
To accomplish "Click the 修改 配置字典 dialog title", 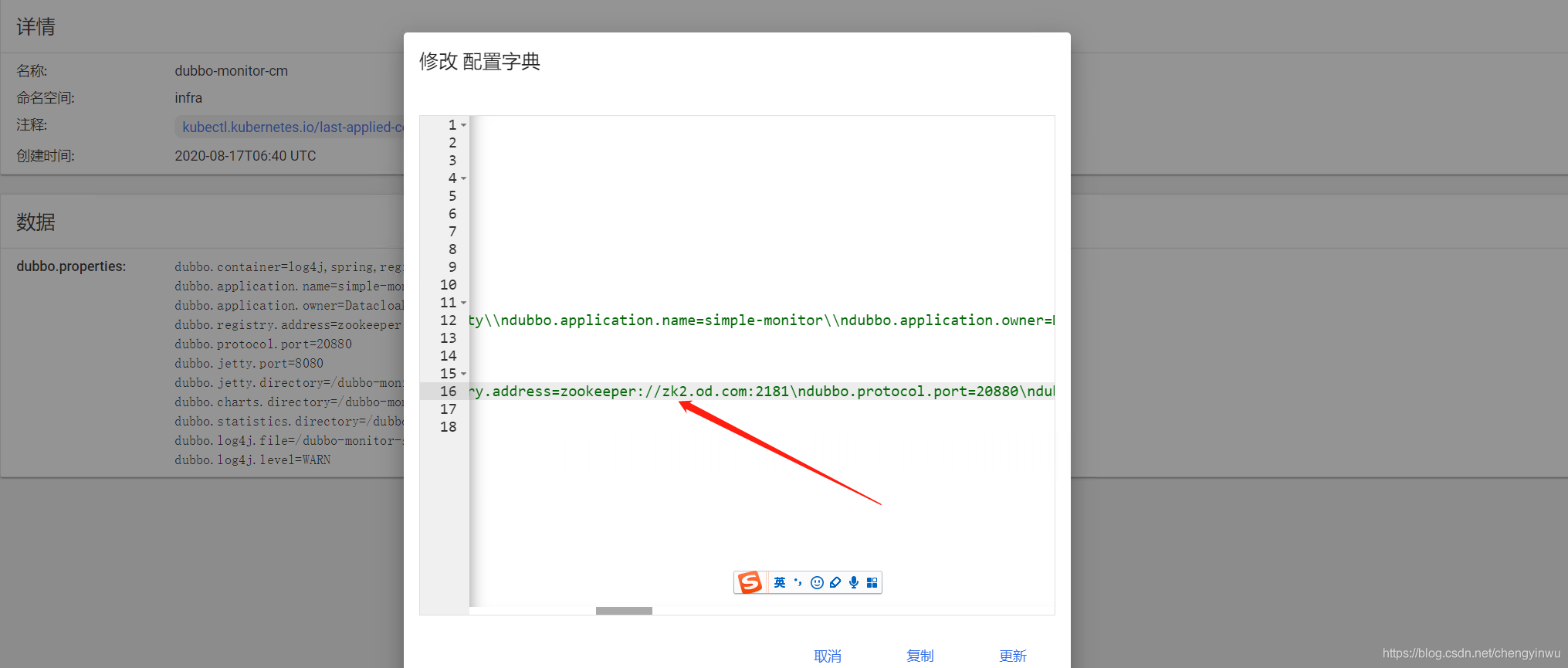I will (479, 62).
